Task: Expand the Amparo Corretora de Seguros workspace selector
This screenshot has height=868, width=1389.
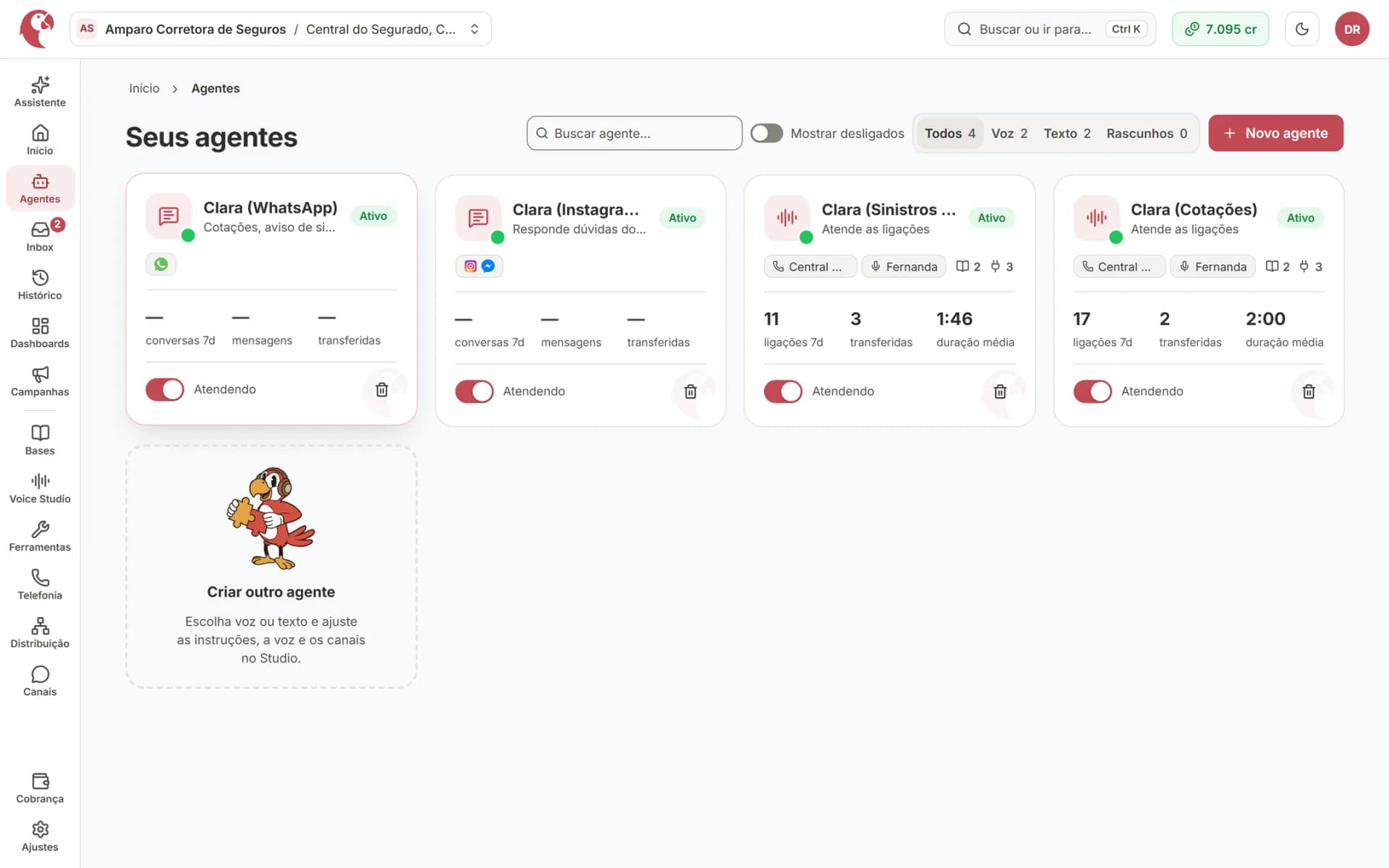Action: 281,29
